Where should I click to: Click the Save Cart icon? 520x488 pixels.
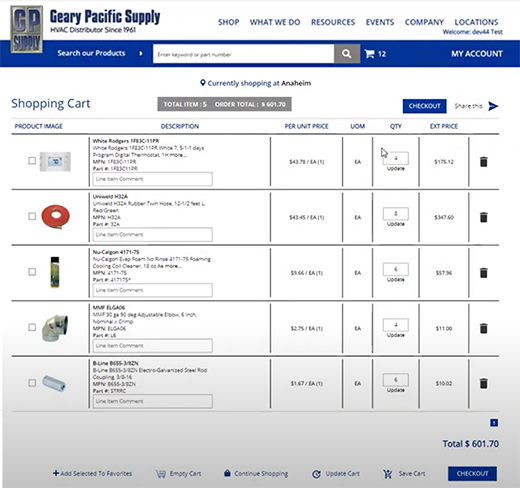point(388,474)
